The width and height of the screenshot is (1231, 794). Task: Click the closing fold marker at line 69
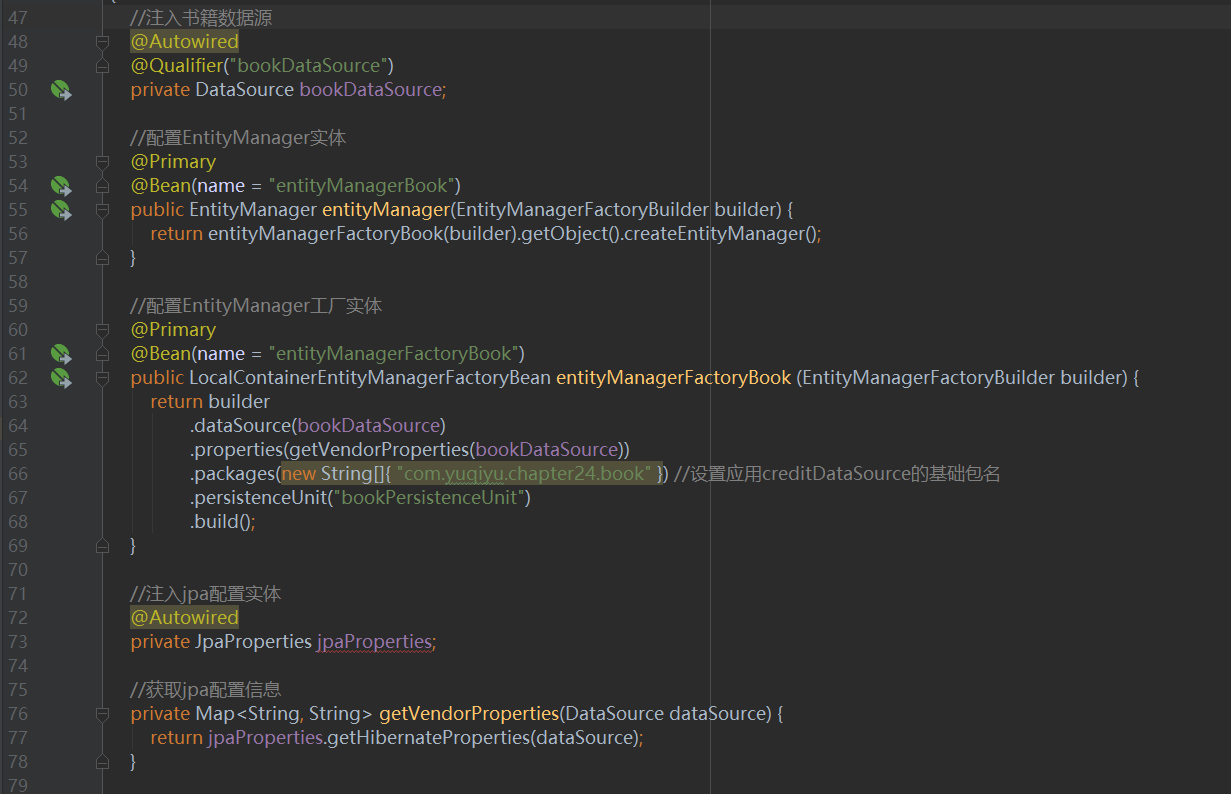pyautogui.click(x=102, y=546)
